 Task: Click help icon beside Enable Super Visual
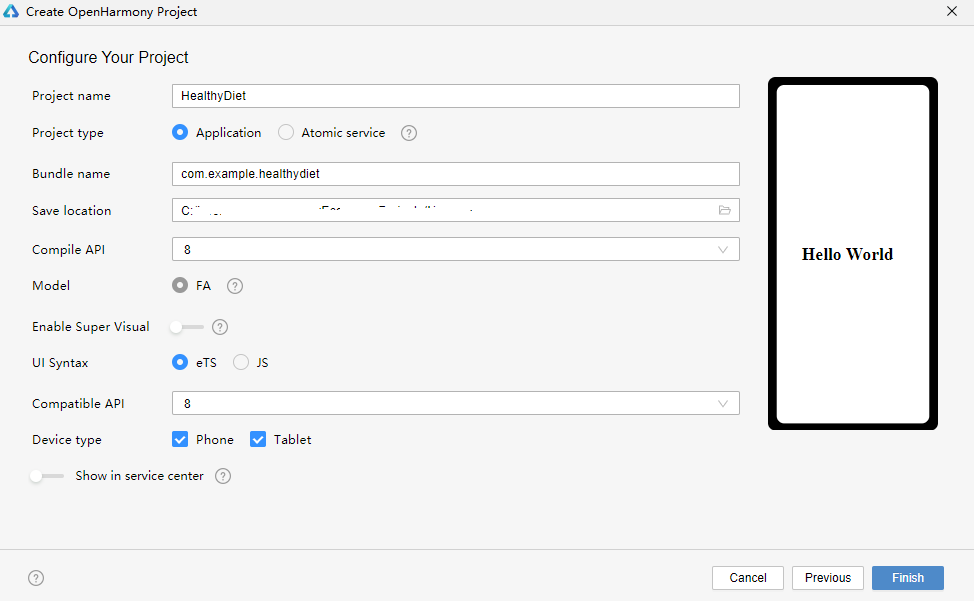click(x=220, y=327)
